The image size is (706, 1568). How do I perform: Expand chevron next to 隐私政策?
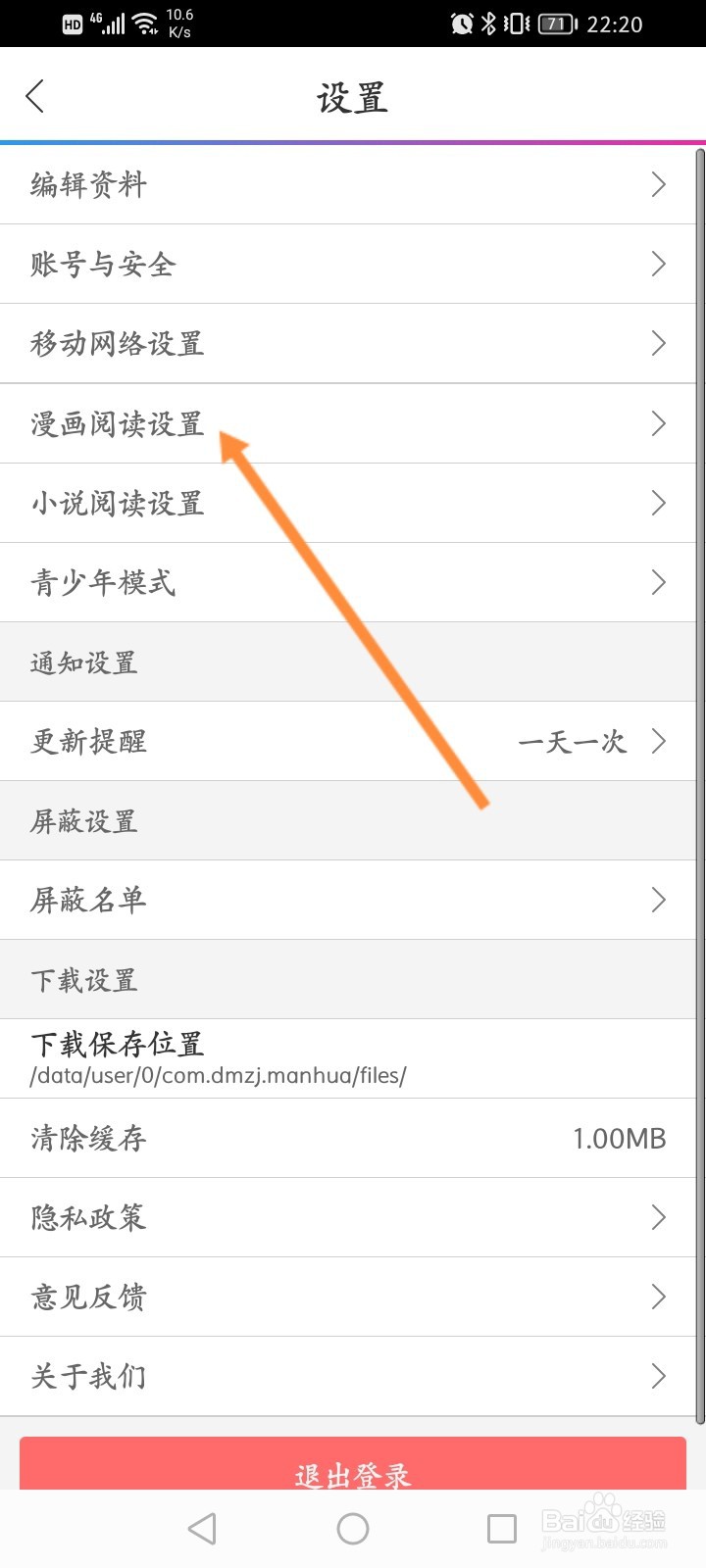point(659,1217)
